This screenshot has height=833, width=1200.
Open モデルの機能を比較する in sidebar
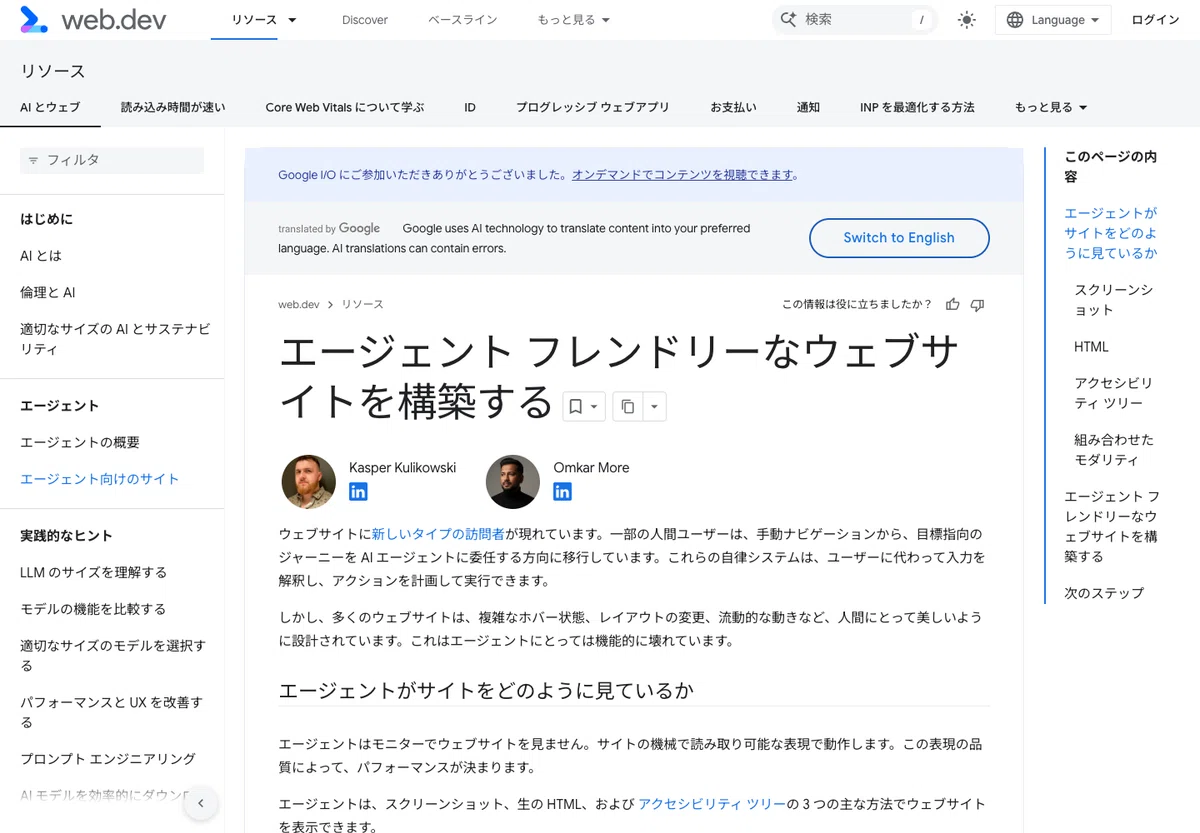(x=93, y=609)
